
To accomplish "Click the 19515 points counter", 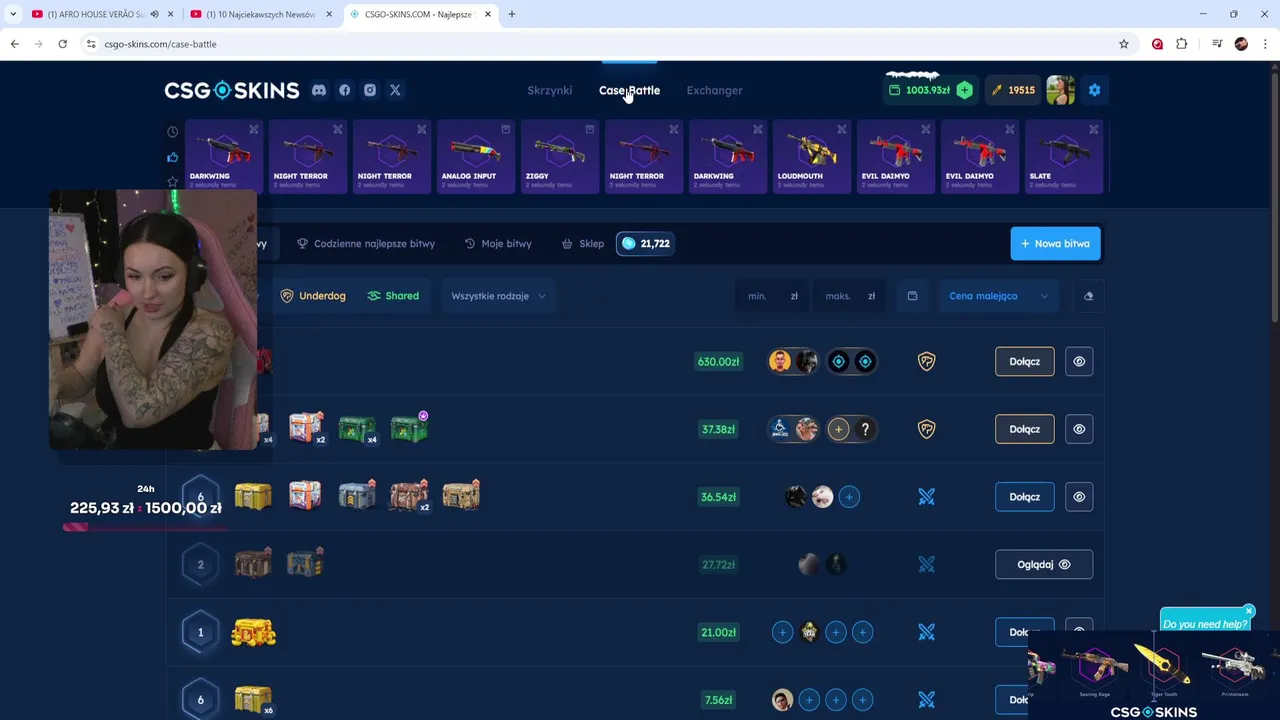I will tap(1013, 90).
